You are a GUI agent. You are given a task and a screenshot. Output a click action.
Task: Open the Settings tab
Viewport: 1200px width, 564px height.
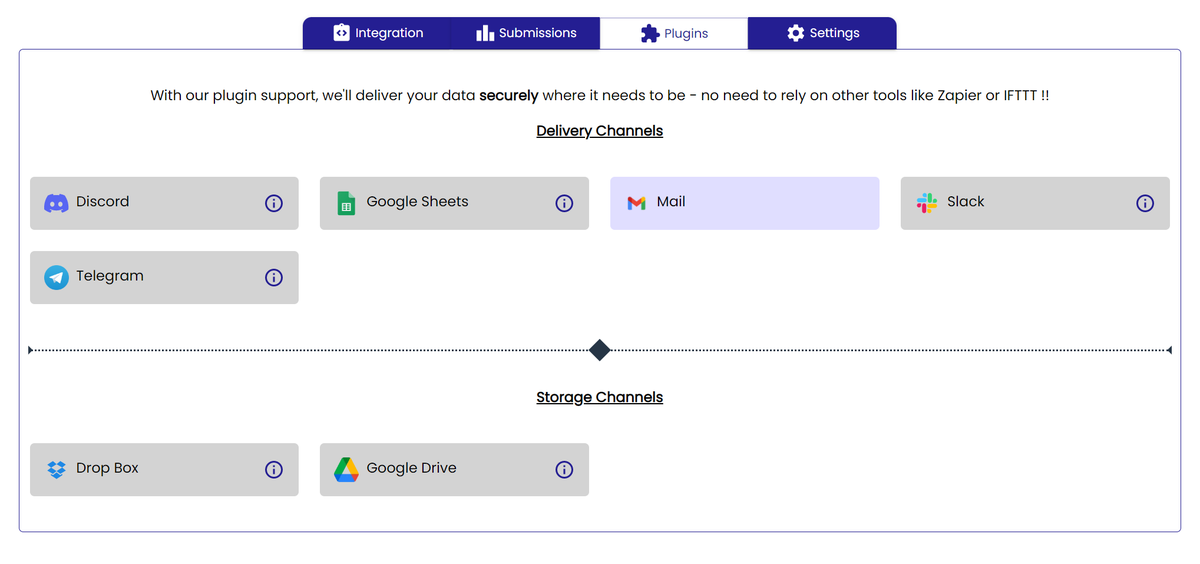822,33
